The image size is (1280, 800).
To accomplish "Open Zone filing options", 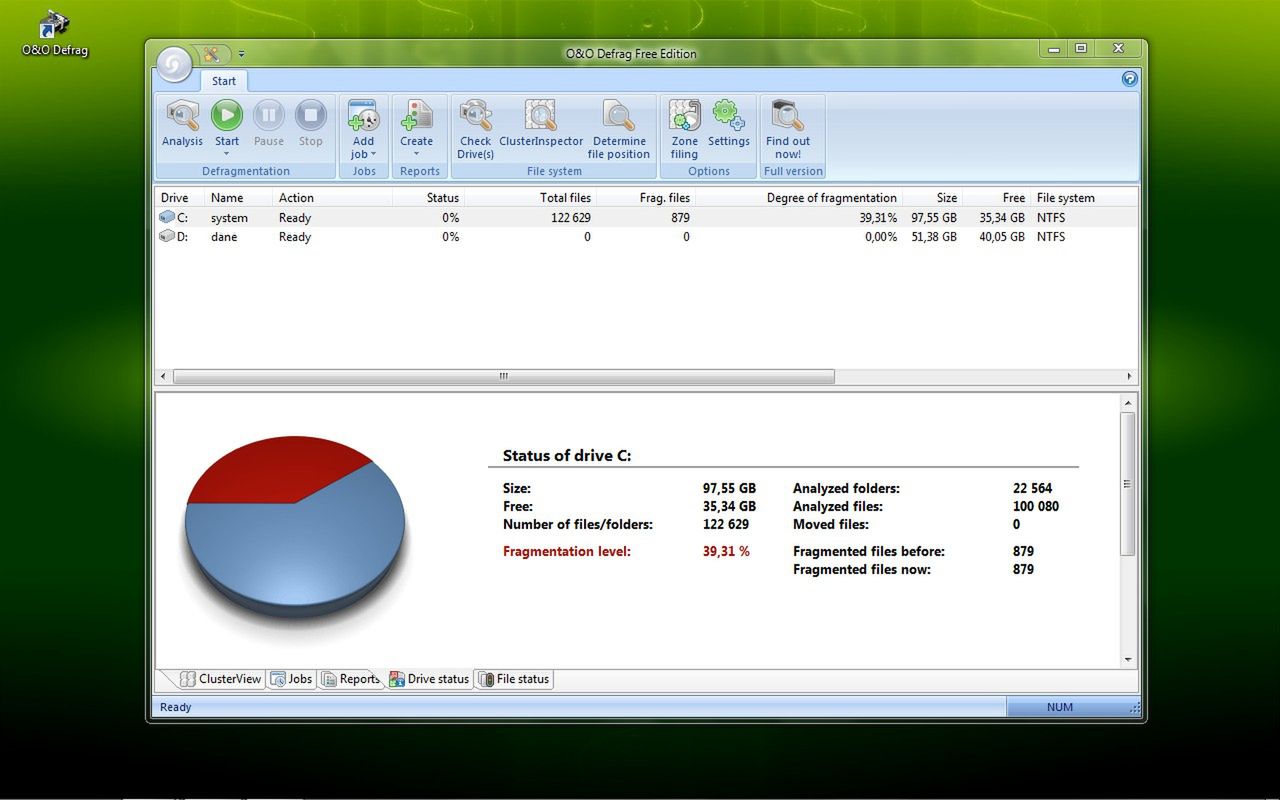I will point(684,129).
